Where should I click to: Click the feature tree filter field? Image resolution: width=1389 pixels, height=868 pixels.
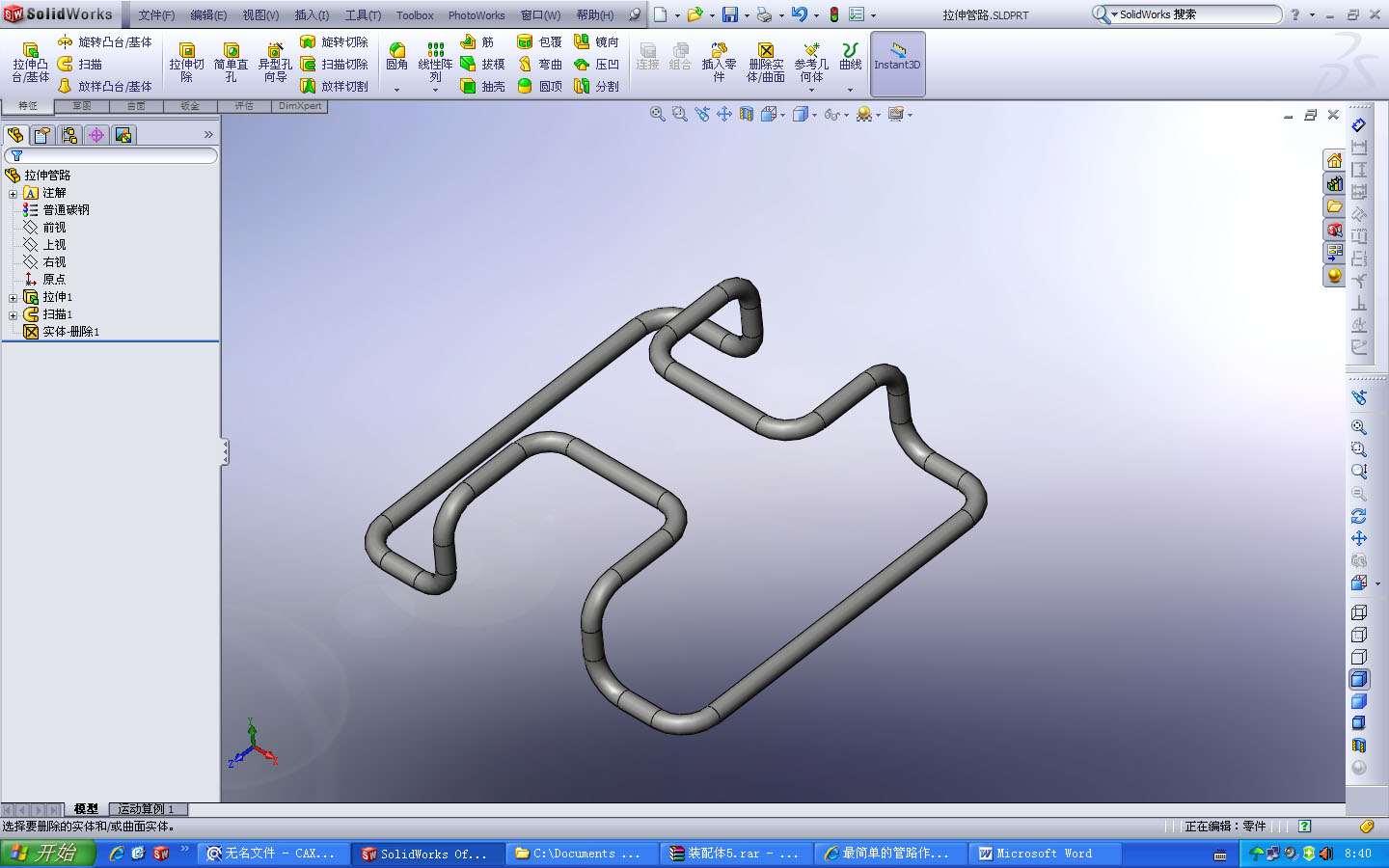(111, 155)
